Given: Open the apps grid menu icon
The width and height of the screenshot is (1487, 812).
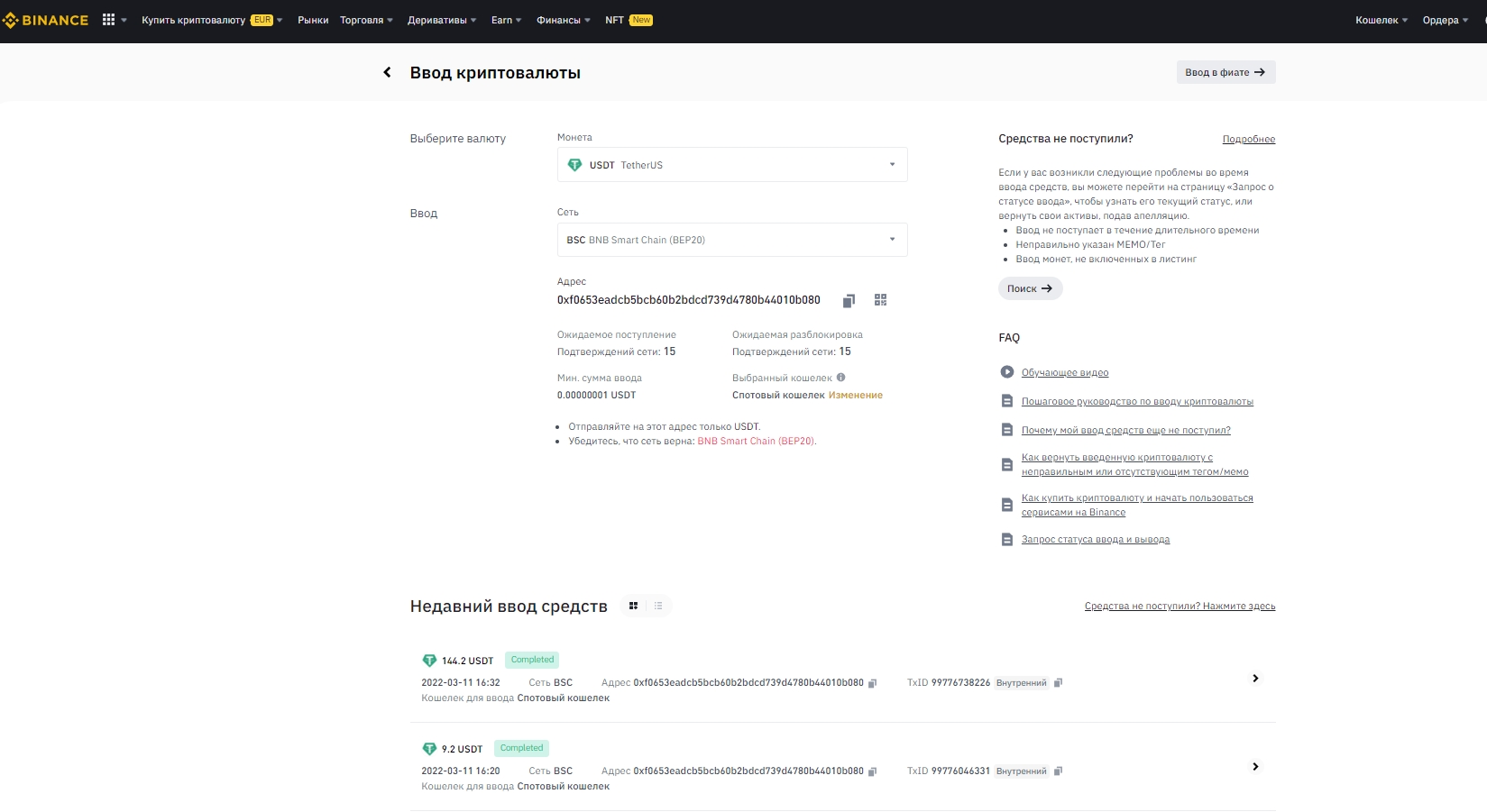Looking at the screenshot, I should (109, 20).
